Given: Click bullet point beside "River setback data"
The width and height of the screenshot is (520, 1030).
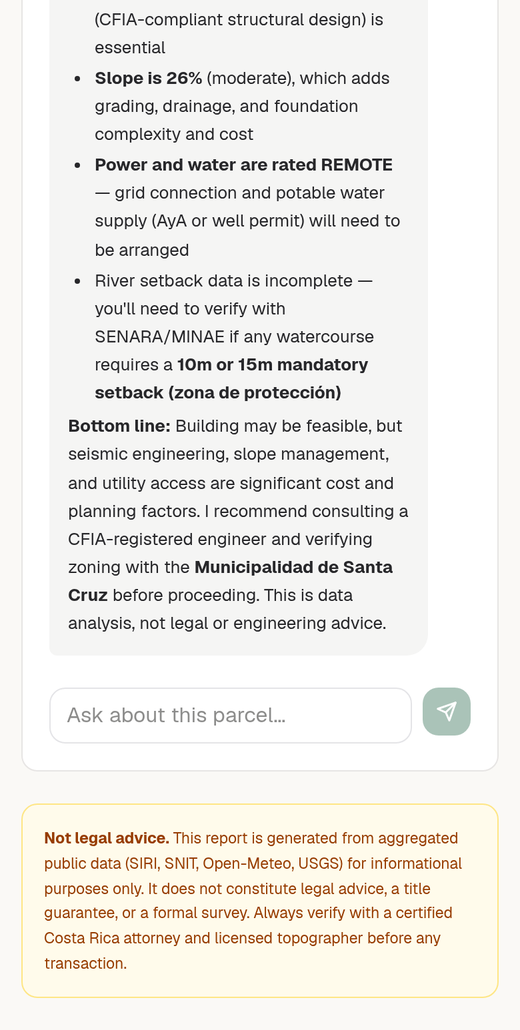Looking at the screenshot, I should click(x=78, y=281).
